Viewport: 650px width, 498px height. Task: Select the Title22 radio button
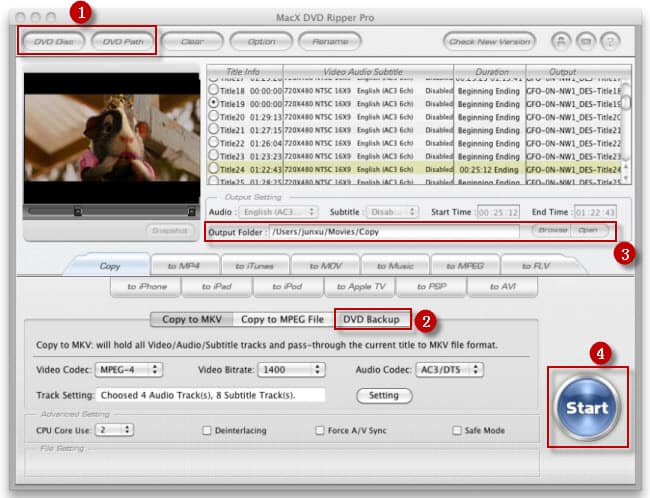click(x=213, y=142)
